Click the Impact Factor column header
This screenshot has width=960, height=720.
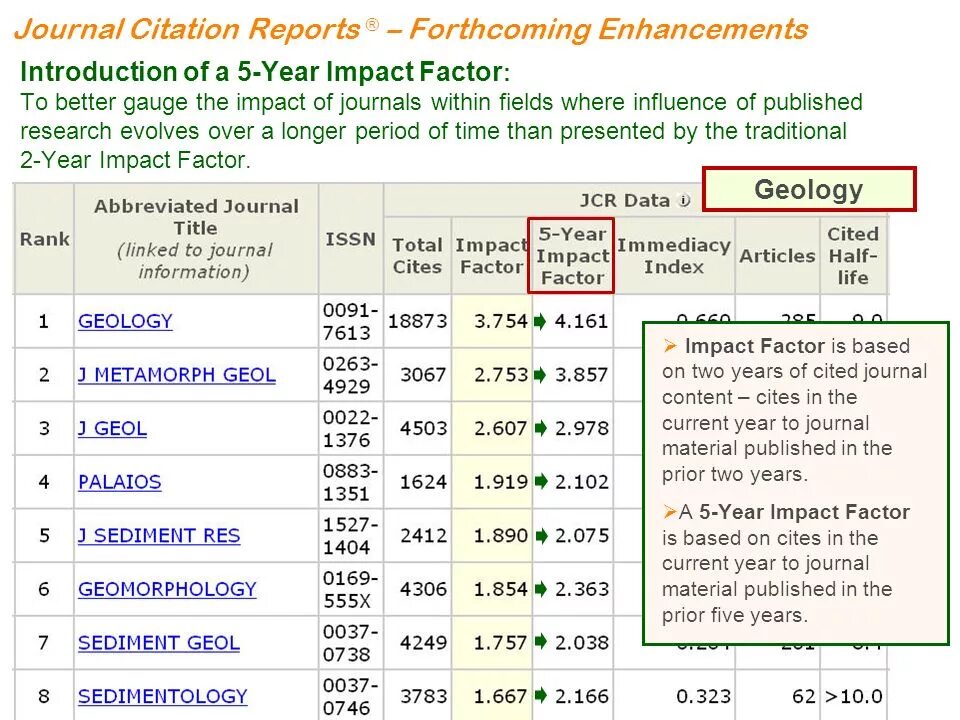pyautogui.click(x=492, y=256)
